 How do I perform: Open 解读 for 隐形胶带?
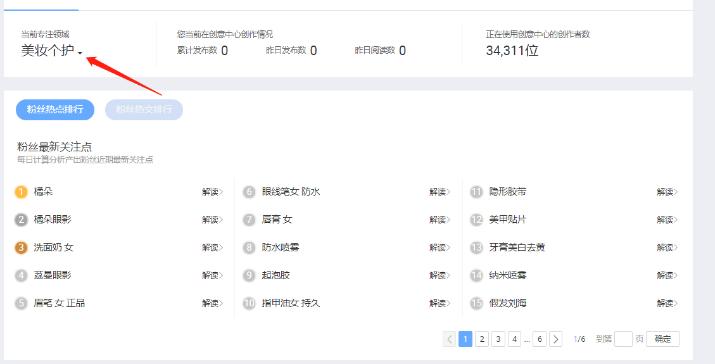point(667,192)
